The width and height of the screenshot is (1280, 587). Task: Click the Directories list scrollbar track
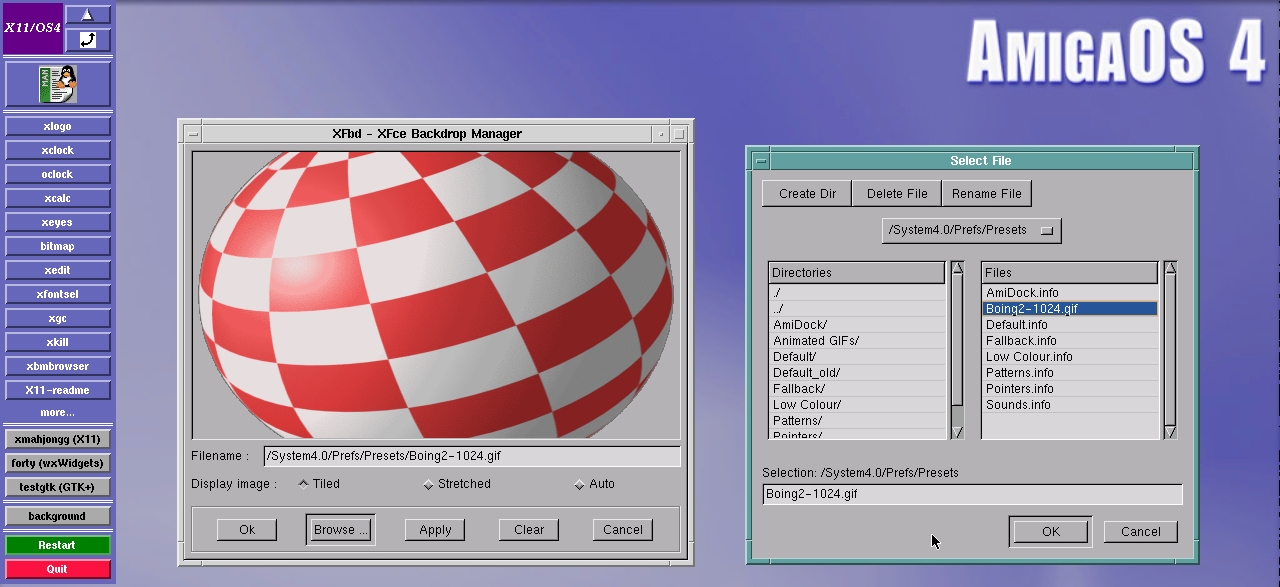tap(957, 350)
